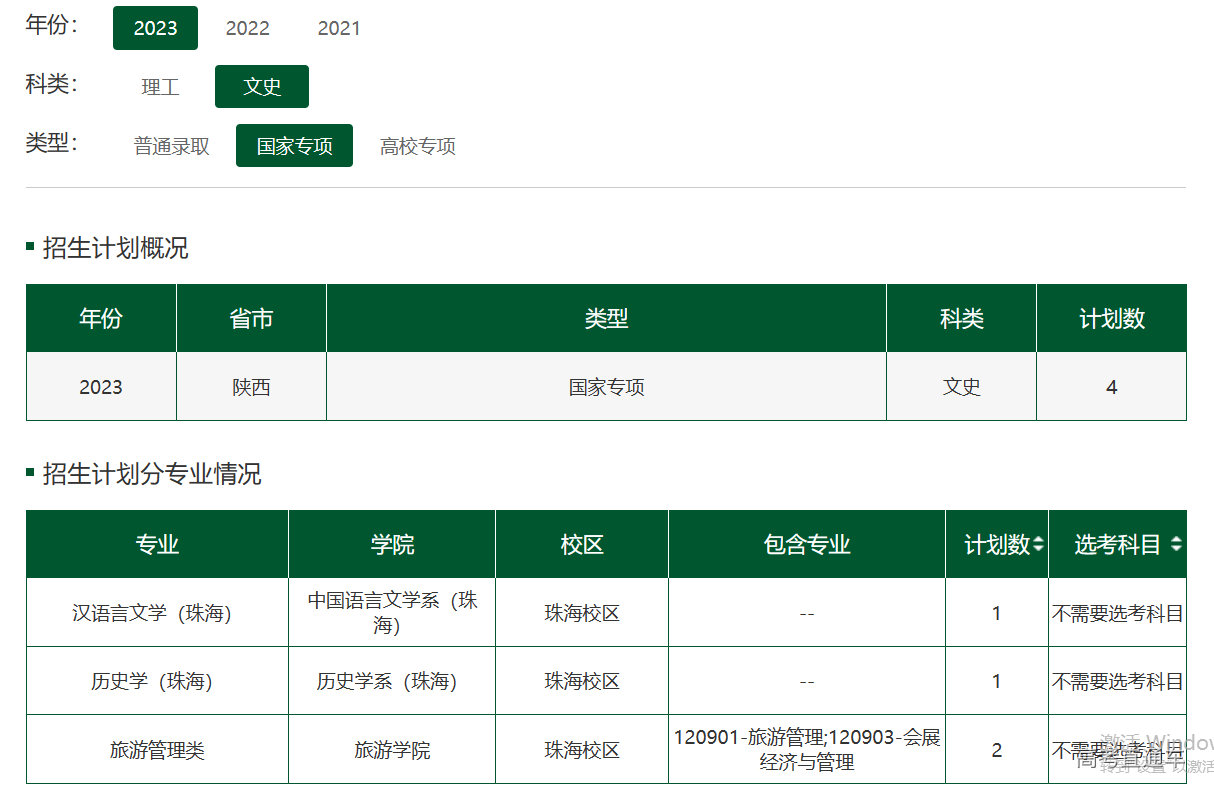Click the 学院 column header
The image size is (1214, 798).
(392, 545)
